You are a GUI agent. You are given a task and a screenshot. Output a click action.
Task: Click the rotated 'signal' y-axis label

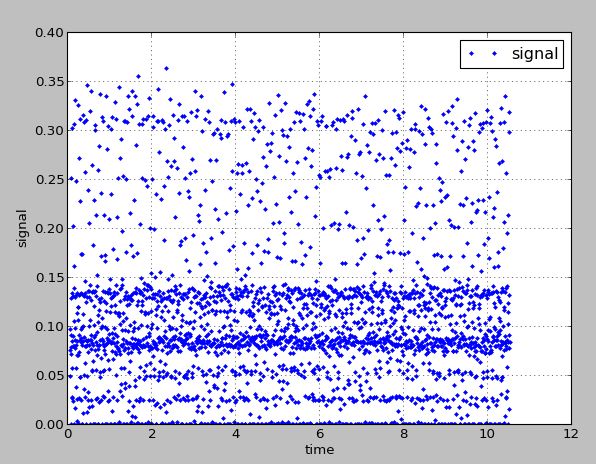click(x=22, y=228)
